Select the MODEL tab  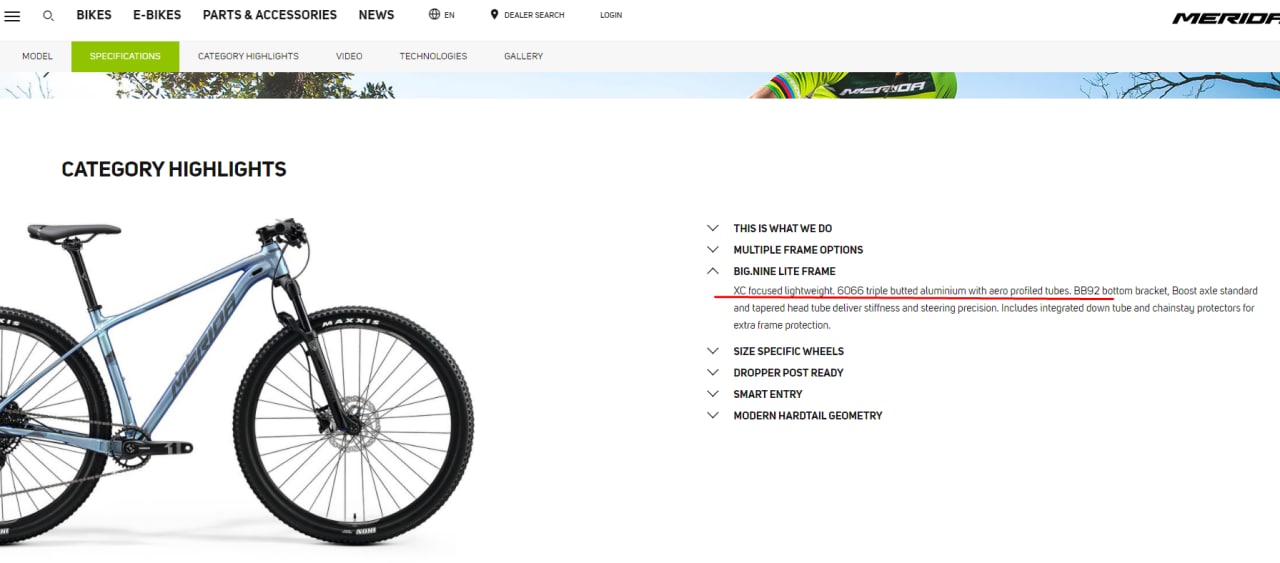pos(37,56)
